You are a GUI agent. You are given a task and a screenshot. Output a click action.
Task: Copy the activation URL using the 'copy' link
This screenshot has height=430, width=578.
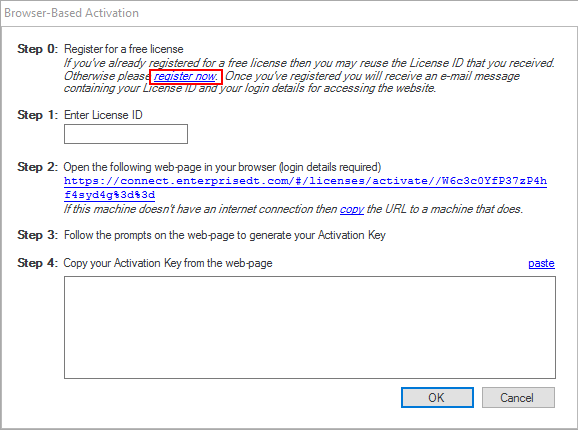pos(352,209)
